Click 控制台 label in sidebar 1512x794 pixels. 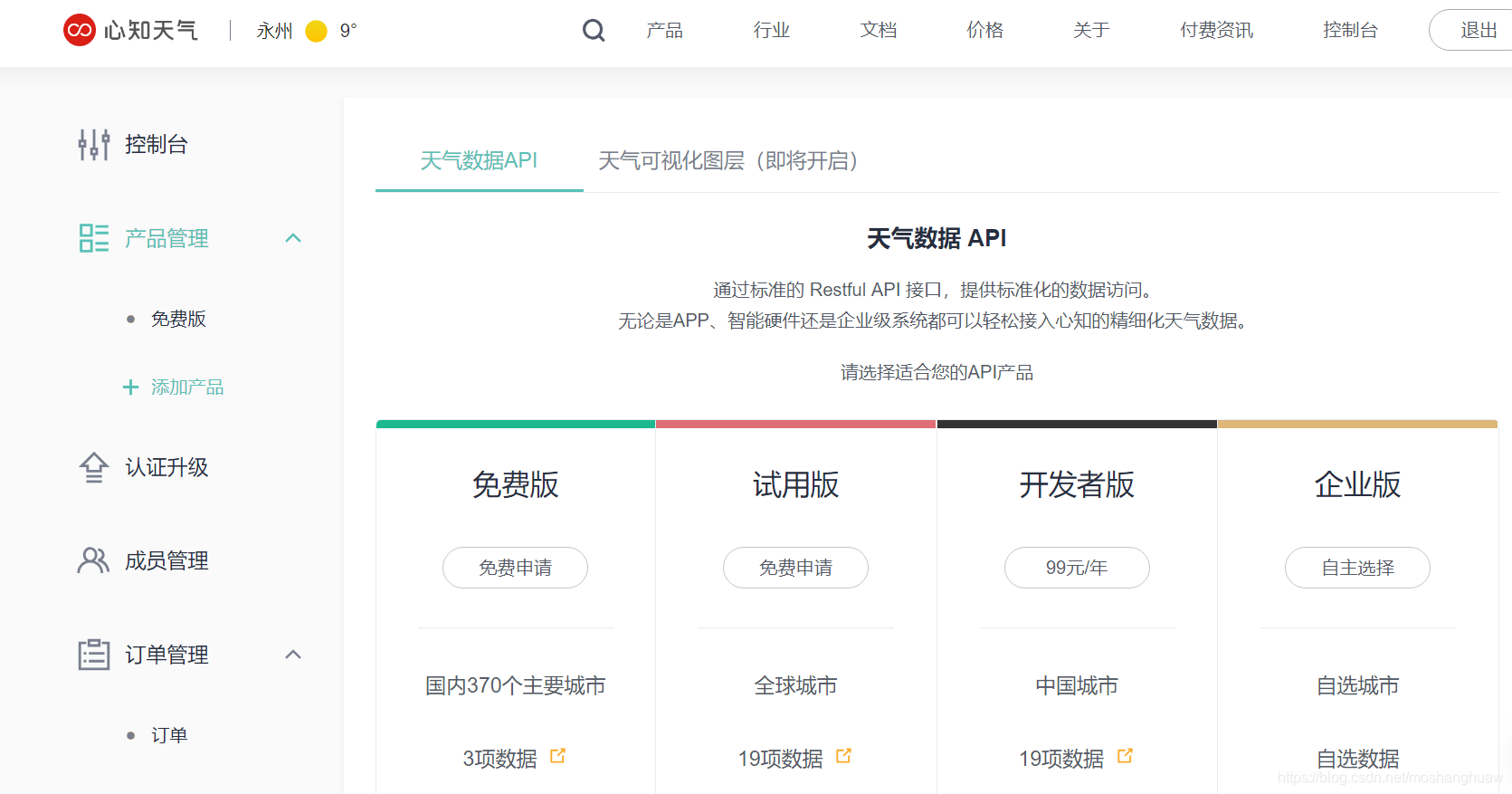point(157,145)
